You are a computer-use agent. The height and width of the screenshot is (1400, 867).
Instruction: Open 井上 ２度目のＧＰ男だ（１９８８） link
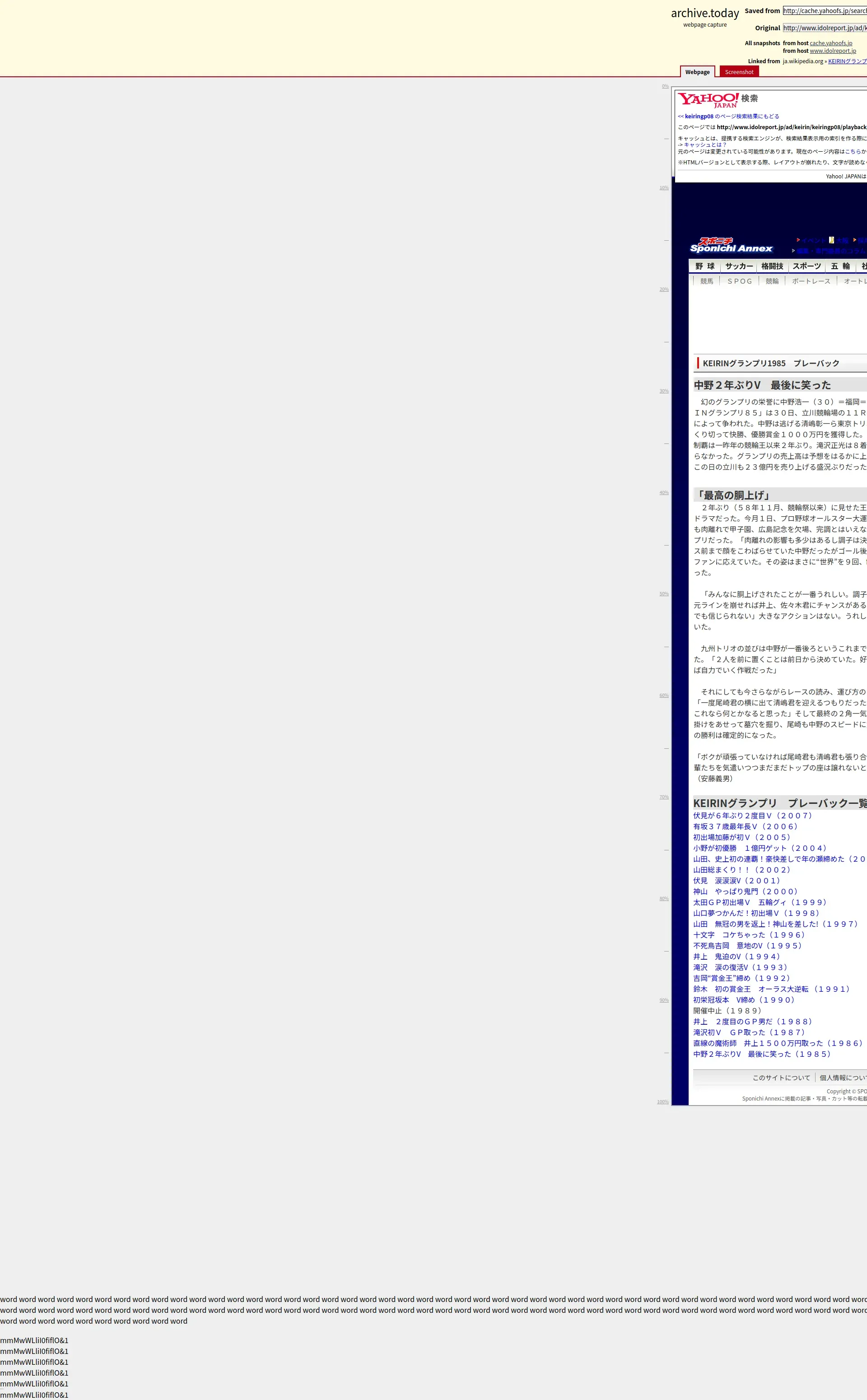pyautogui.click(x=754, y=1022)
